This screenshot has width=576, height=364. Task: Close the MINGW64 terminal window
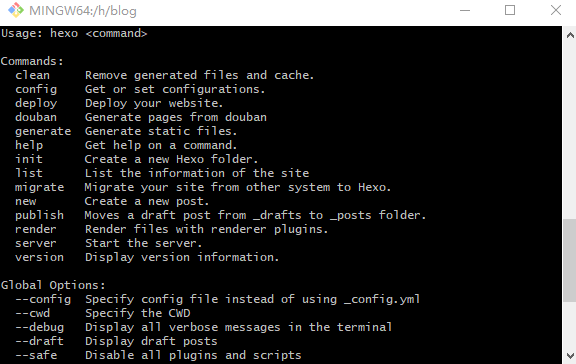click(x=556, y=10)
